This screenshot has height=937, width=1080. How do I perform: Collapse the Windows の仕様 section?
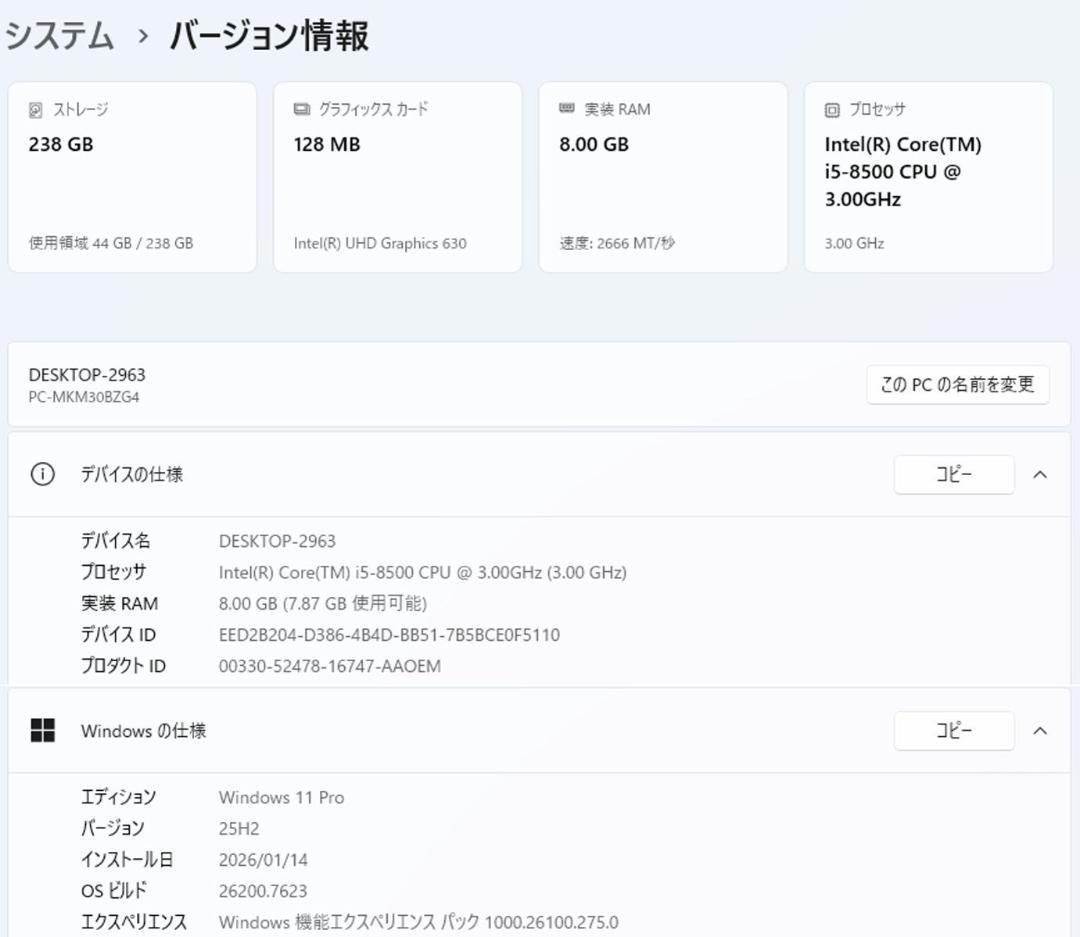pos(1040,730)
